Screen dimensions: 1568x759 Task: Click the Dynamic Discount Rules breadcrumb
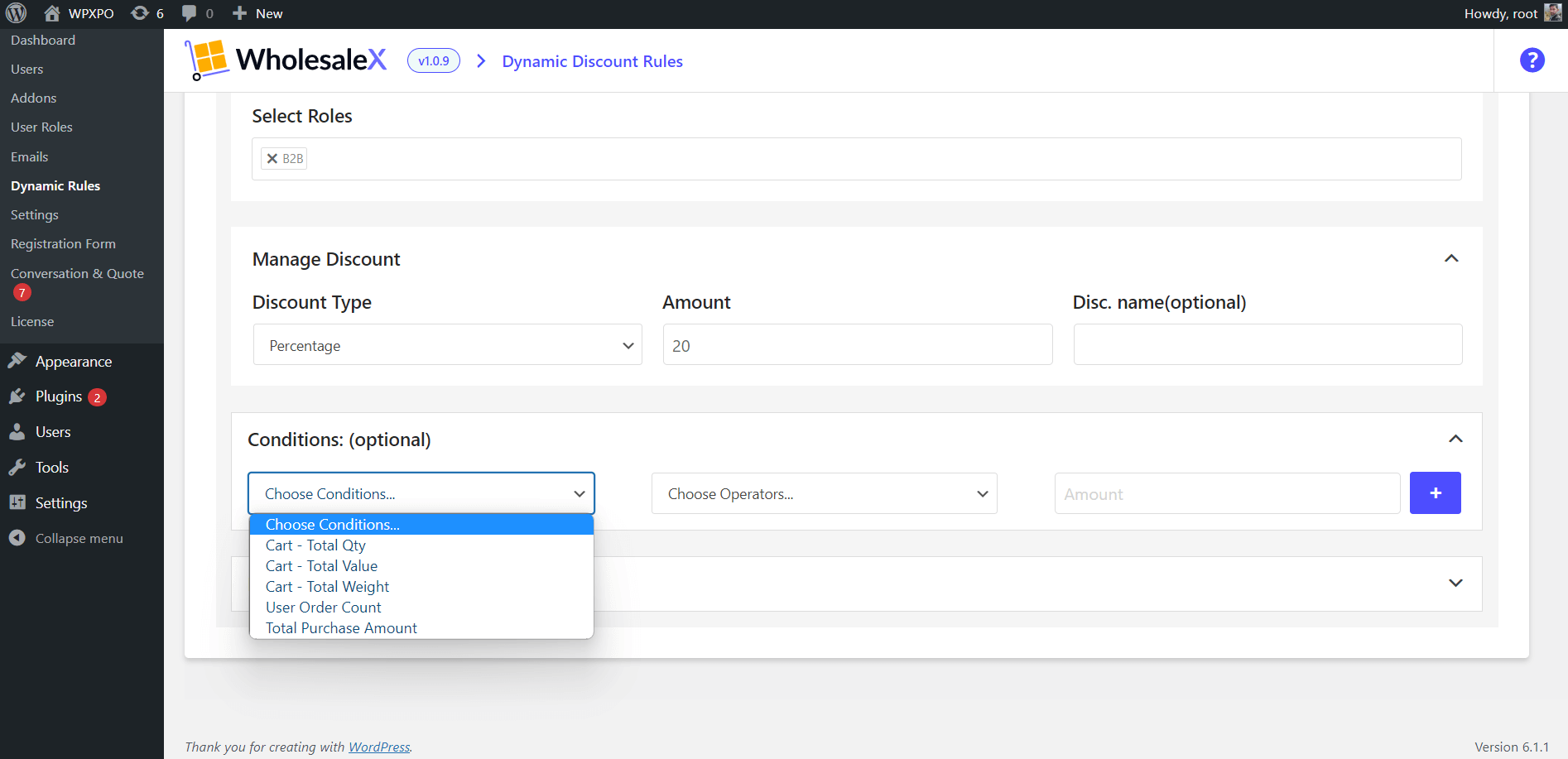592,61
